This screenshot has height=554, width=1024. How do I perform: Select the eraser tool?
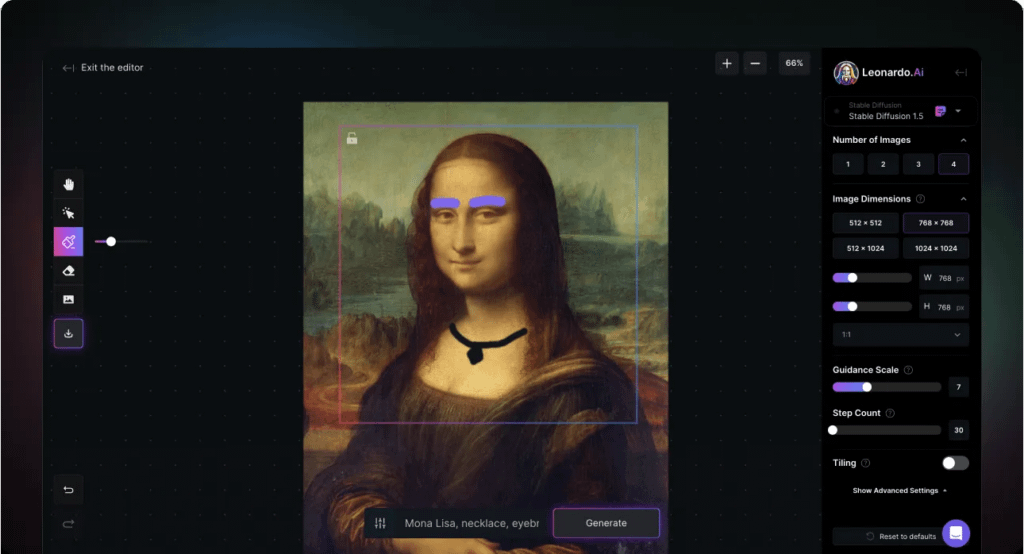point(69,270)
